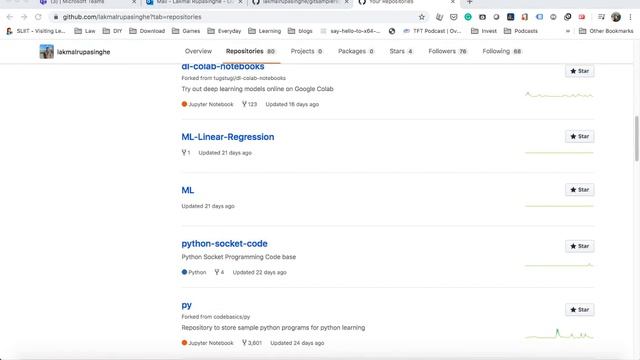Click the lakmalrupasinghe username link
The image size is (640, 360).
click(84, 52)
